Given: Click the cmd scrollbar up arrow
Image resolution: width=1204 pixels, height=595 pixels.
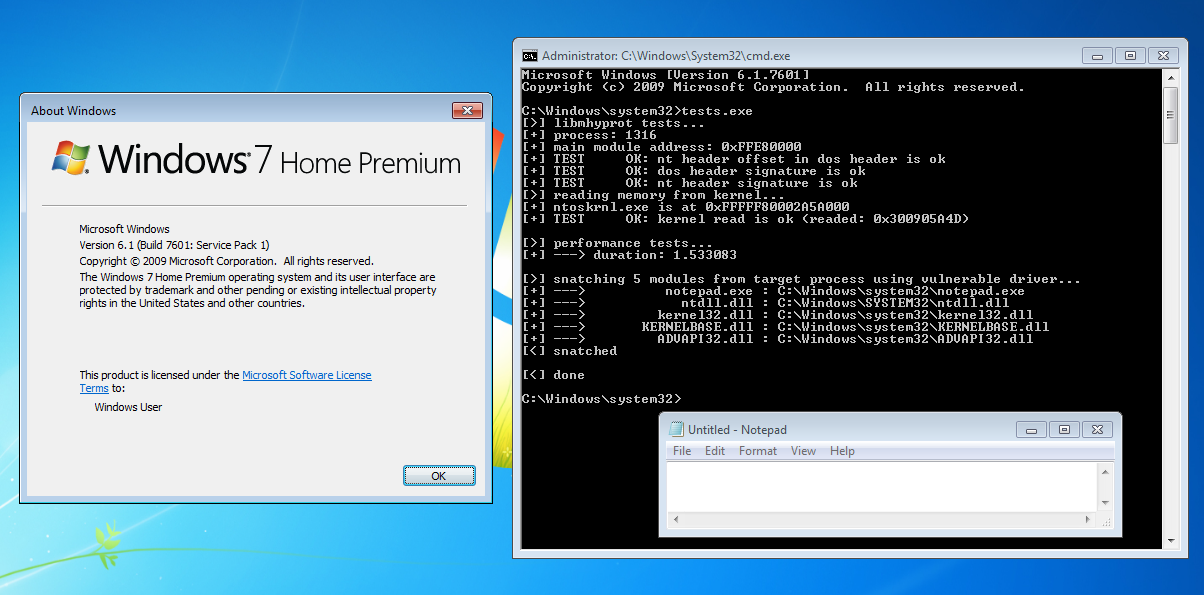Looking at the screenshot, I should pos(1171,77).
